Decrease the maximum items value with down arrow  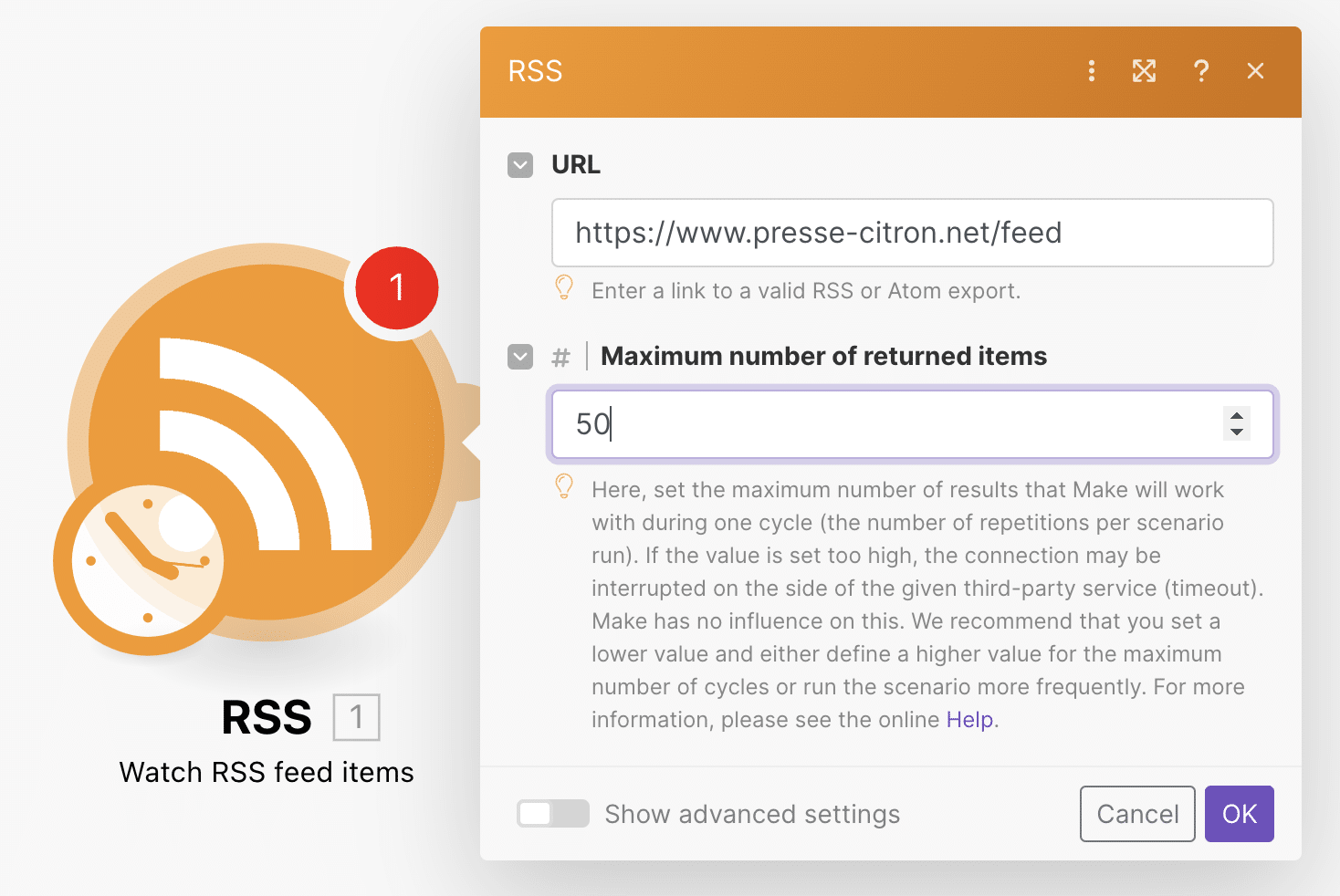(x=1237, y=432)
